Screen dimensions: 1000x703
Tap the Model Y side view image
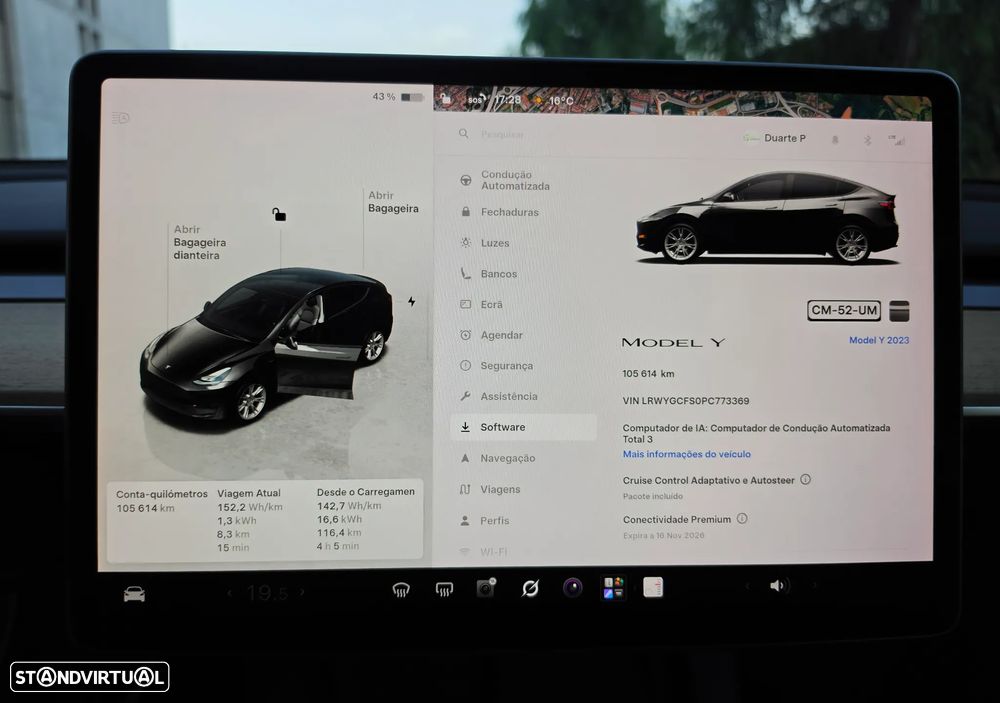click(767, 218)
